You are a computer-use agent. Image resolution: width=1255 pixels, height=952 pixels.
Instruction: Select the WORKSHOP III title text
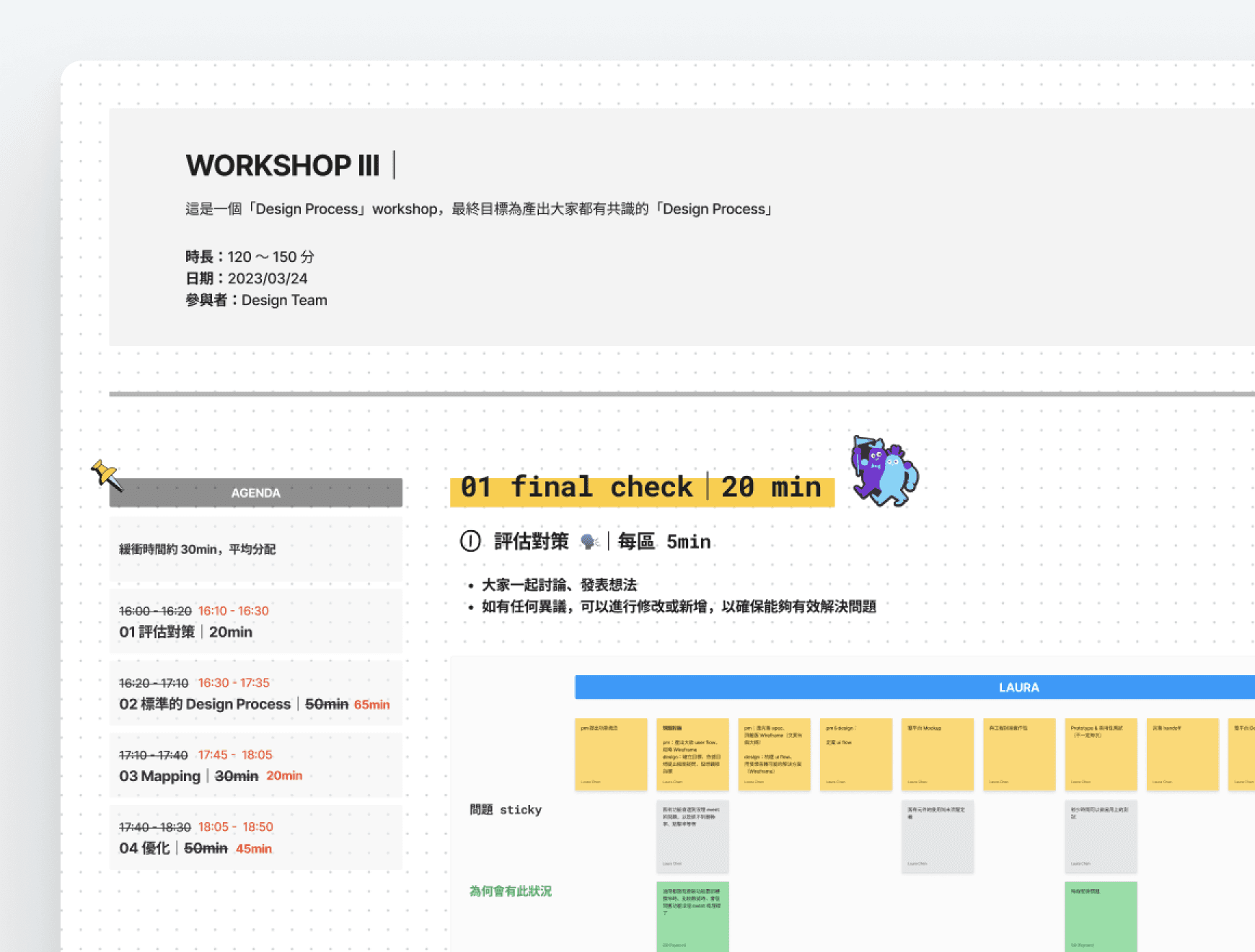click(x=282, y=165)
